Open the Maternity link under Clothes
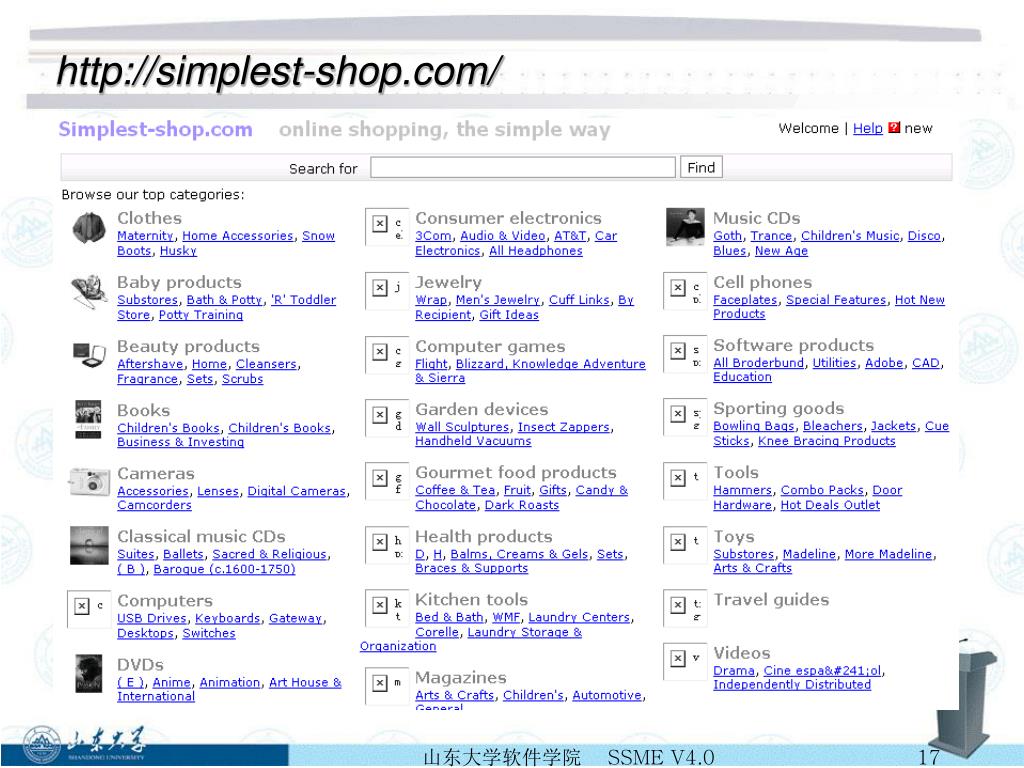 (x=145, y=236)
